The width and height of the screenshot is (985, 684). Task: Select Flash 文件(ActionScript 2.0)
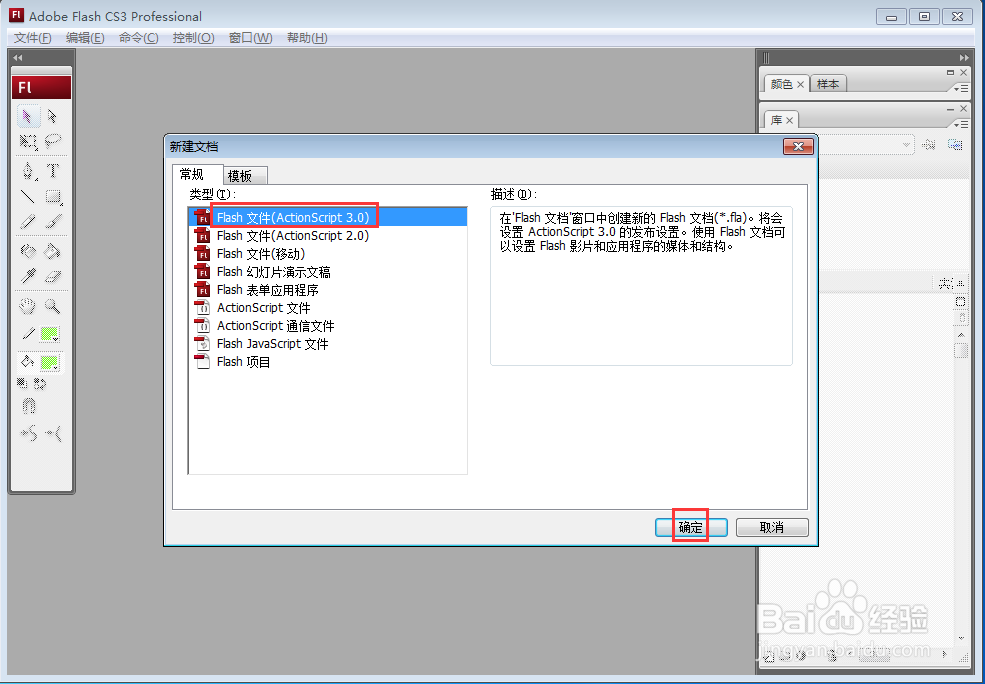click(327, 236)
